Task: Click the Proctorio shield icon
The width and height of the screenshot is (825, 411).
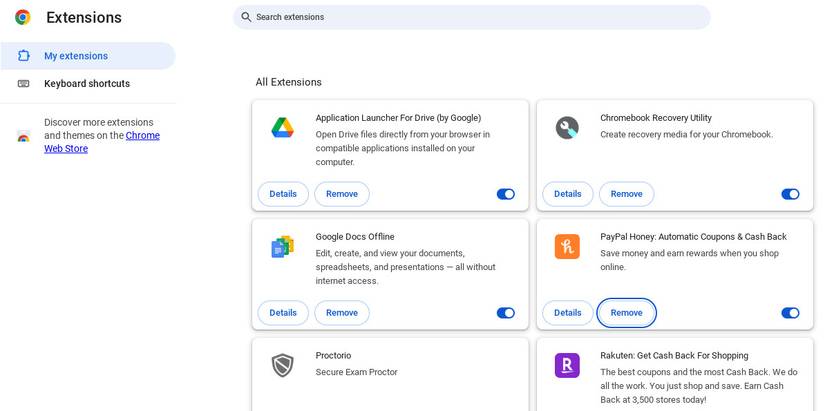Action: pyautogui.click(x=282, y=365)
